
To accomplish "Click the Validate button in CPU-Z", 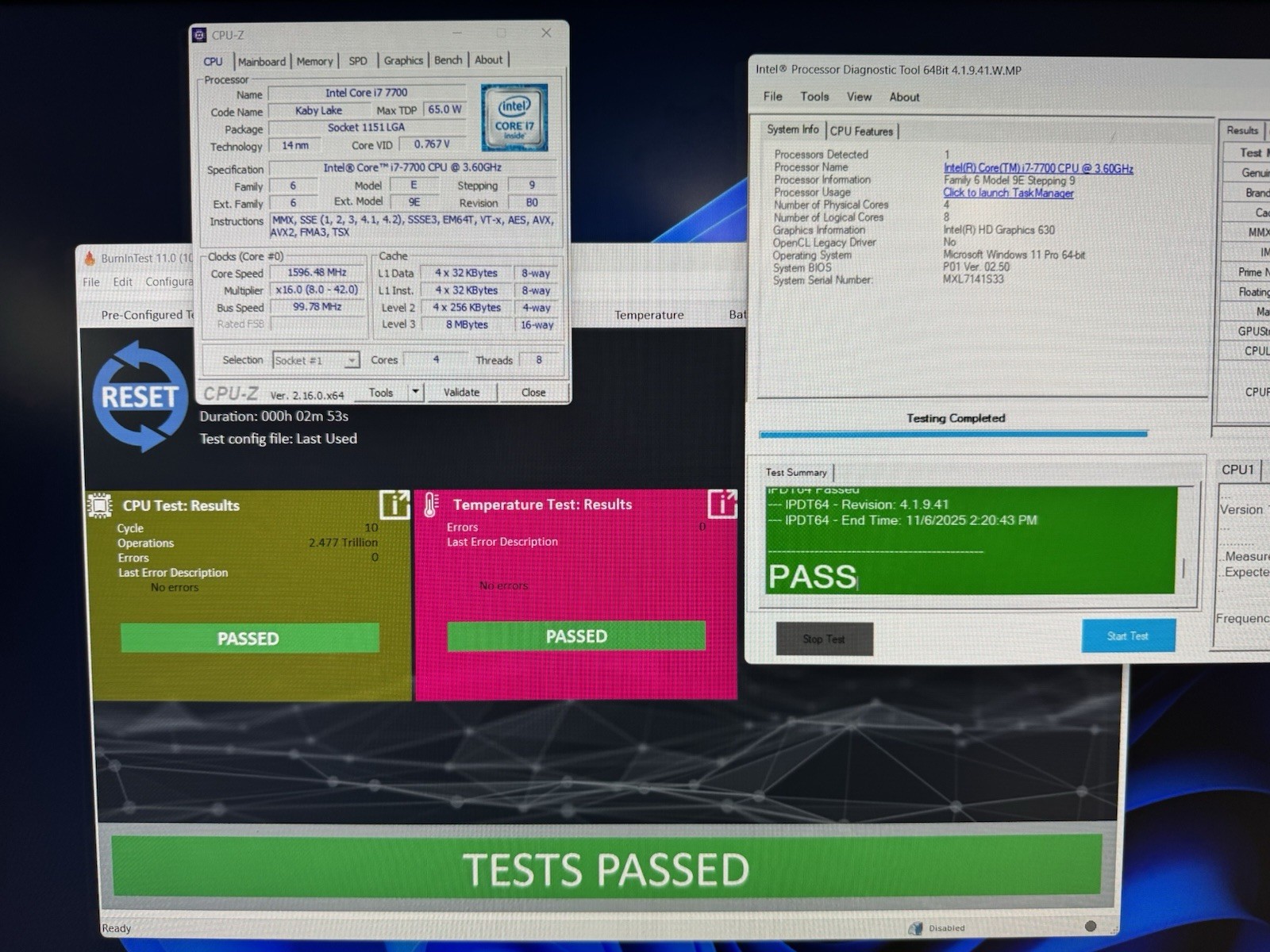I will point(461,392).
